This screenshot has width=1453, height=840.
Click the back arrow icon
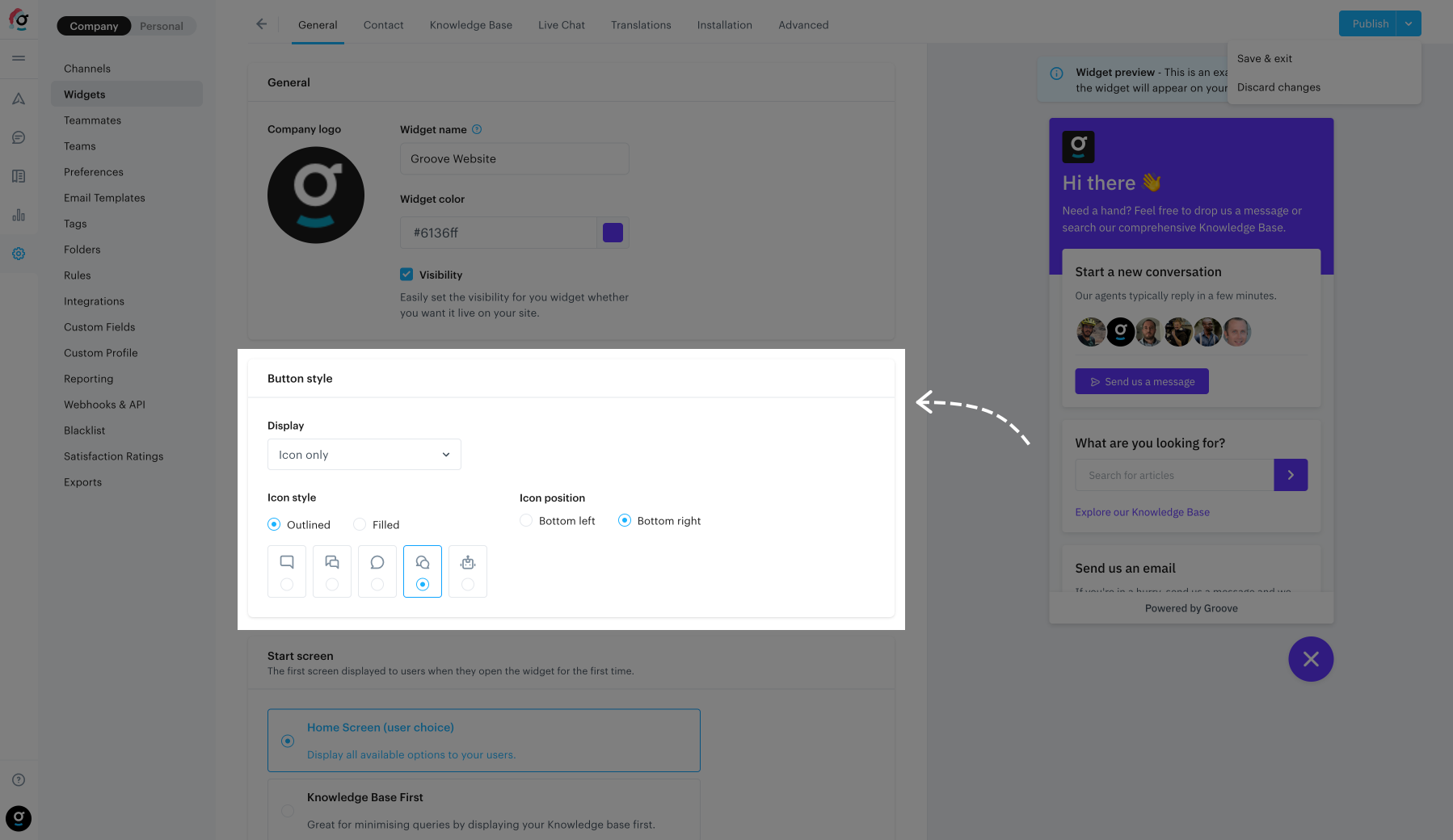click(x=261, y=24)
